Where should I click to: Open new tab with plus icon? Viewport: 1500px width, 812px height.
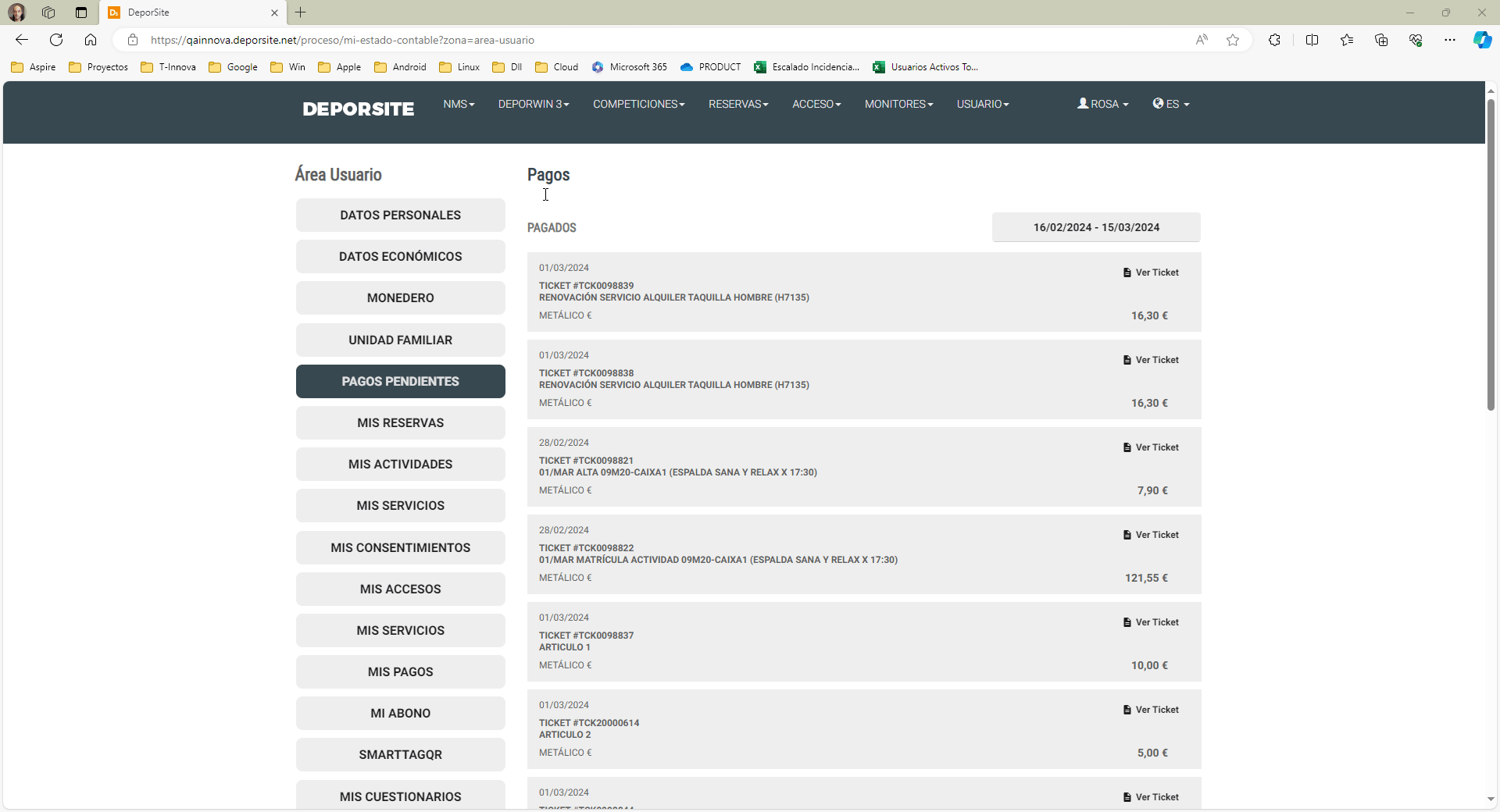(301, 12)
